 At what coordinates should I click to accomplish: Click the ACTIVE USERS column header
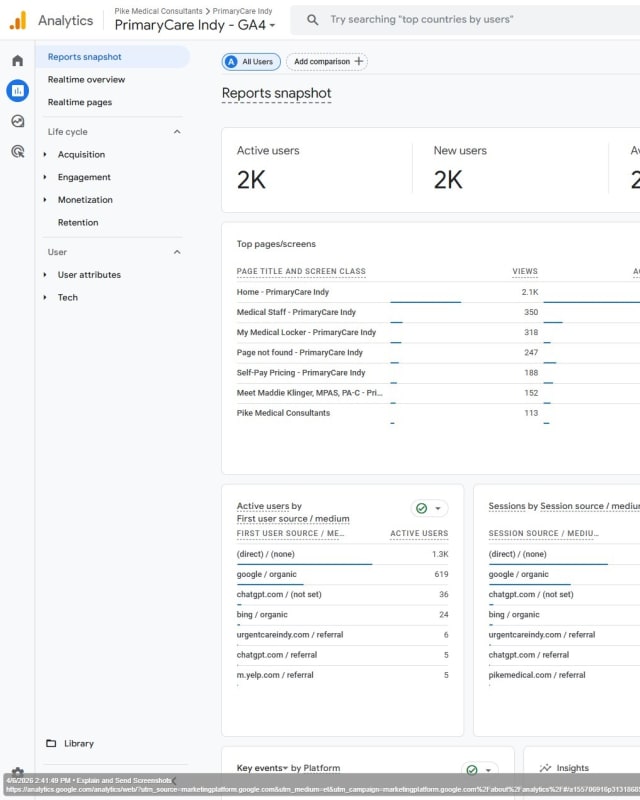[419, 533]
